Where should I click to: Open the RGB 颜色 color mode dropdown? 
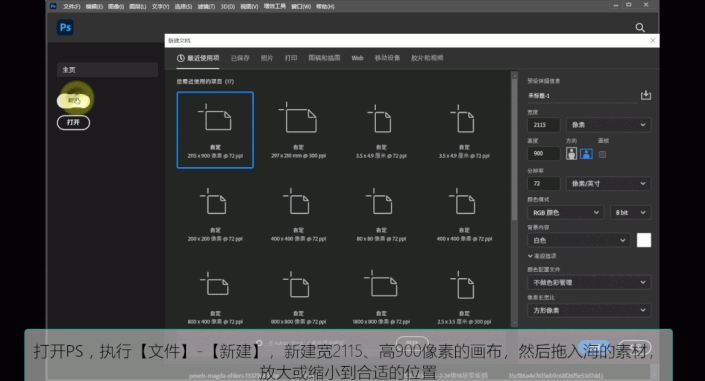565,212
